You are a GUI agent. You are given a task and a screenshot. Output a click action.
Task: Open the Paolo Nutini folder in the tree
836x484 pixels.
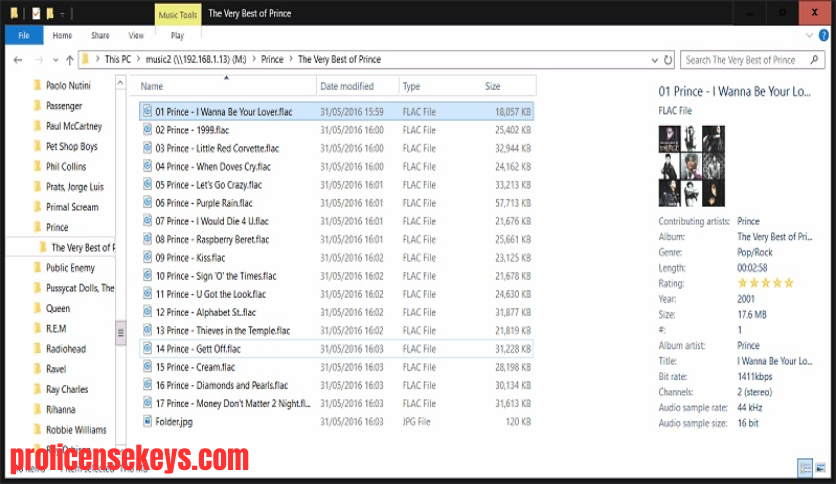[68, 85]
